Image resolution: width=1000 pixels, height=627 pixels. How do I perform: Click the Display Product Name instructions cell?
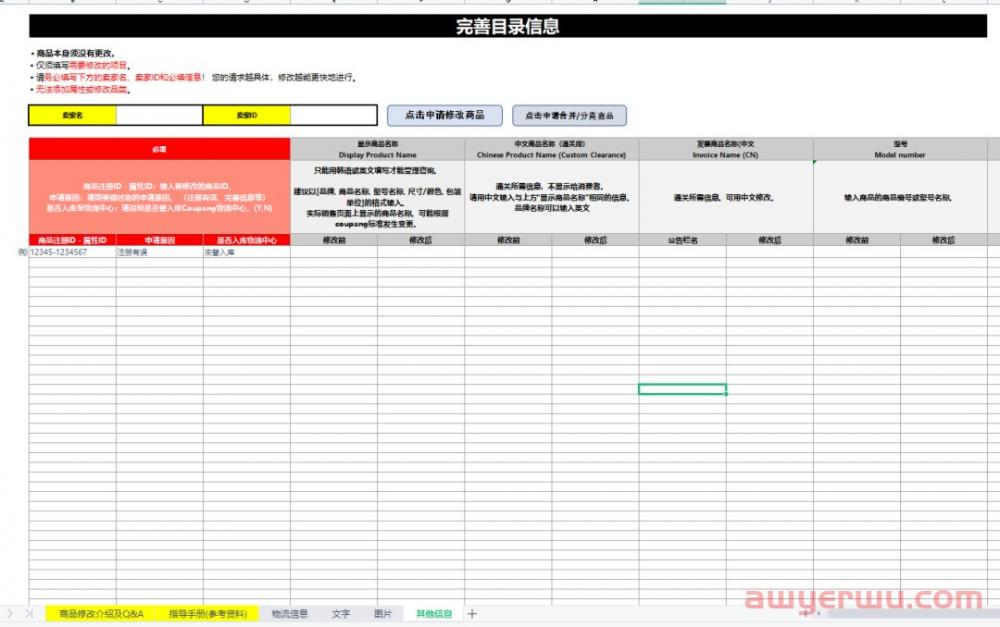[x=378, y=197]
